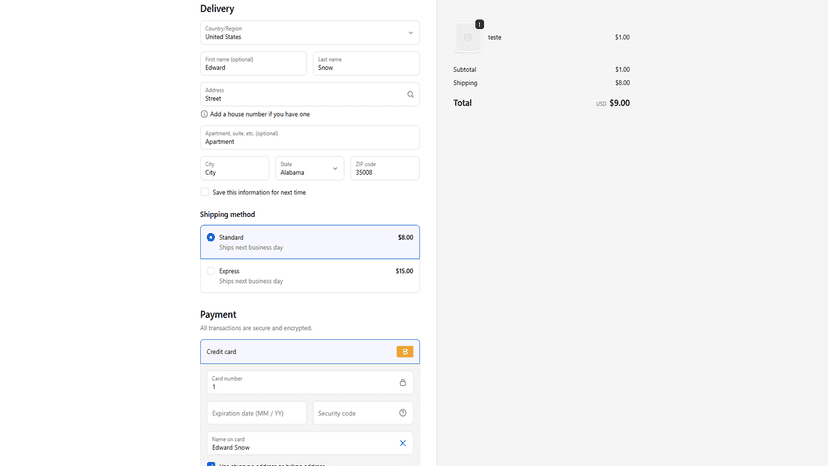Viewport: 828px width, 466px height.
Task: Select the Standard shipping option
Action: pyautogui.click(x=310, y=242)
